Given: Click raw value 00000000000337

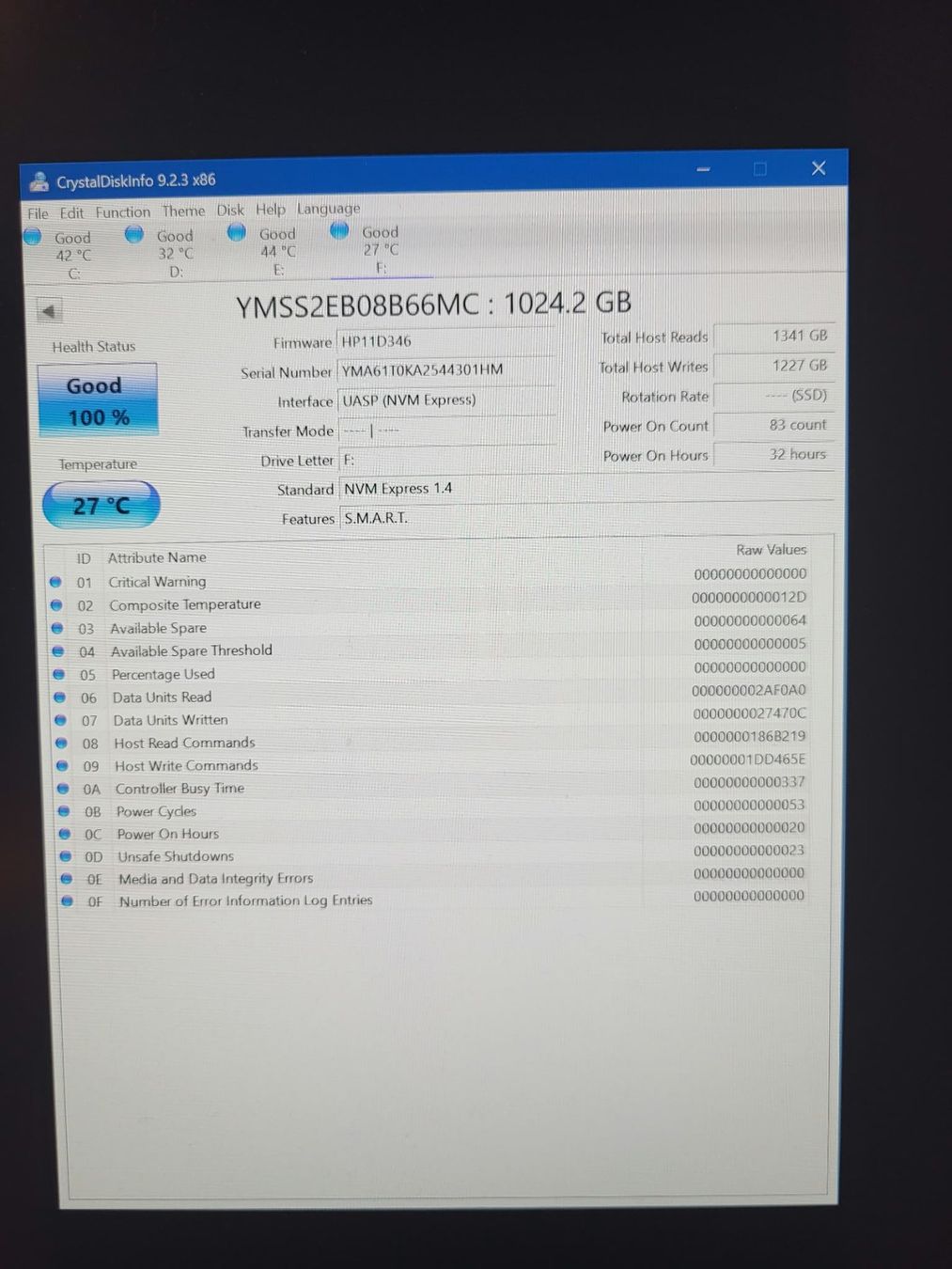Looking at the screenshot, I should click(x=749, y=782).
